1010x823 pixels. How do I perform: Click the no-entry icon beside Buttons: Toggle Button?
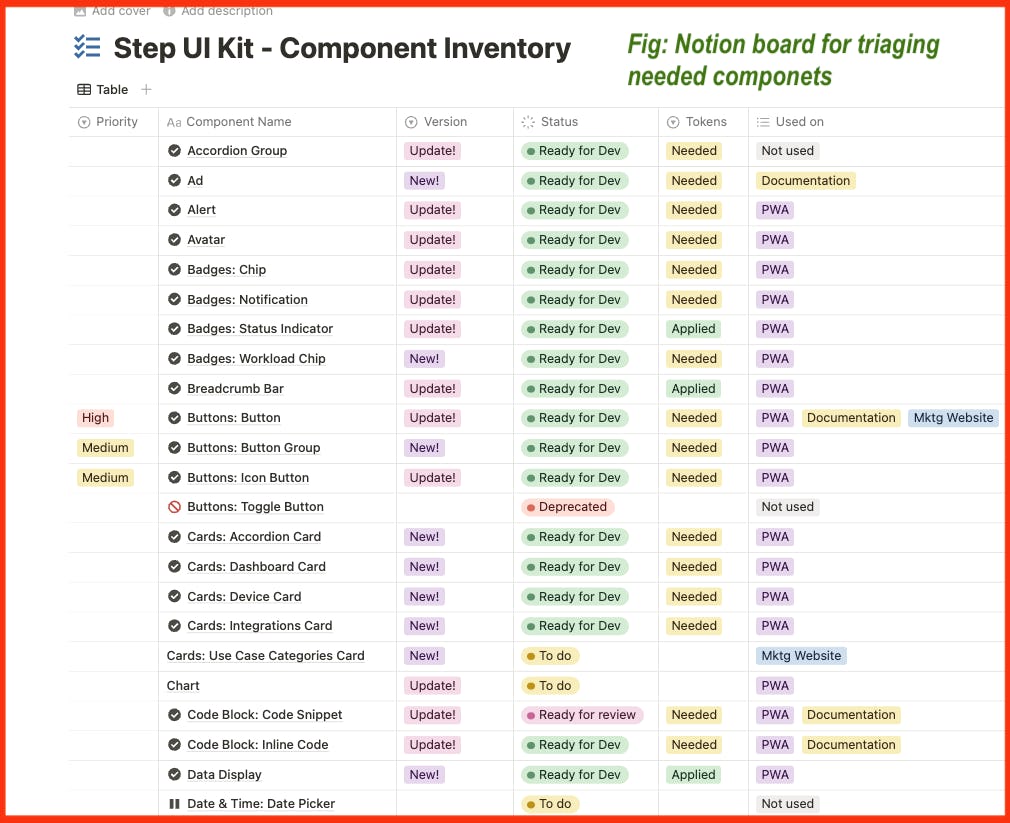pos(173,507)
